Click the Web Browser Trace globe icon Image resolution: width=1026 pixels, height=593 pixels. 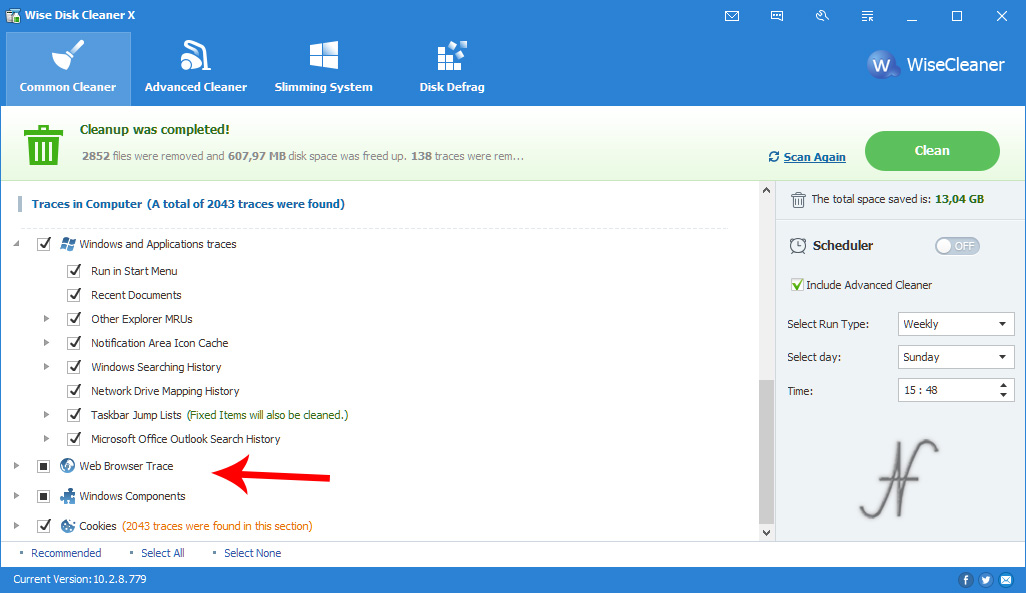click(x=67, y=465)
